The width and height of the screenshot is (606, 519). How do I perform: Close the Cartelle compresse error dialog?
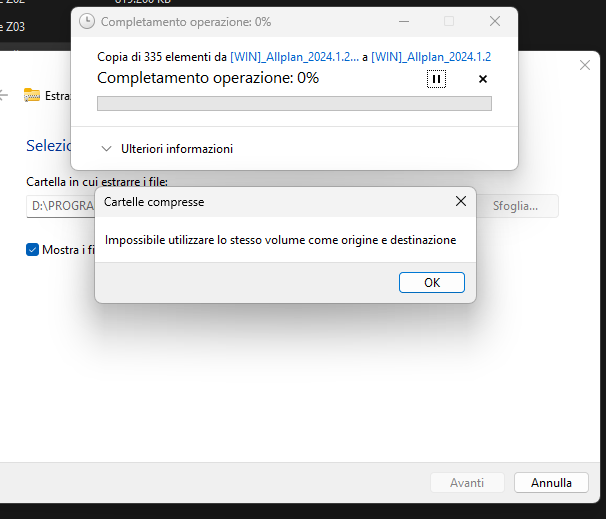(x=461, y=201)
